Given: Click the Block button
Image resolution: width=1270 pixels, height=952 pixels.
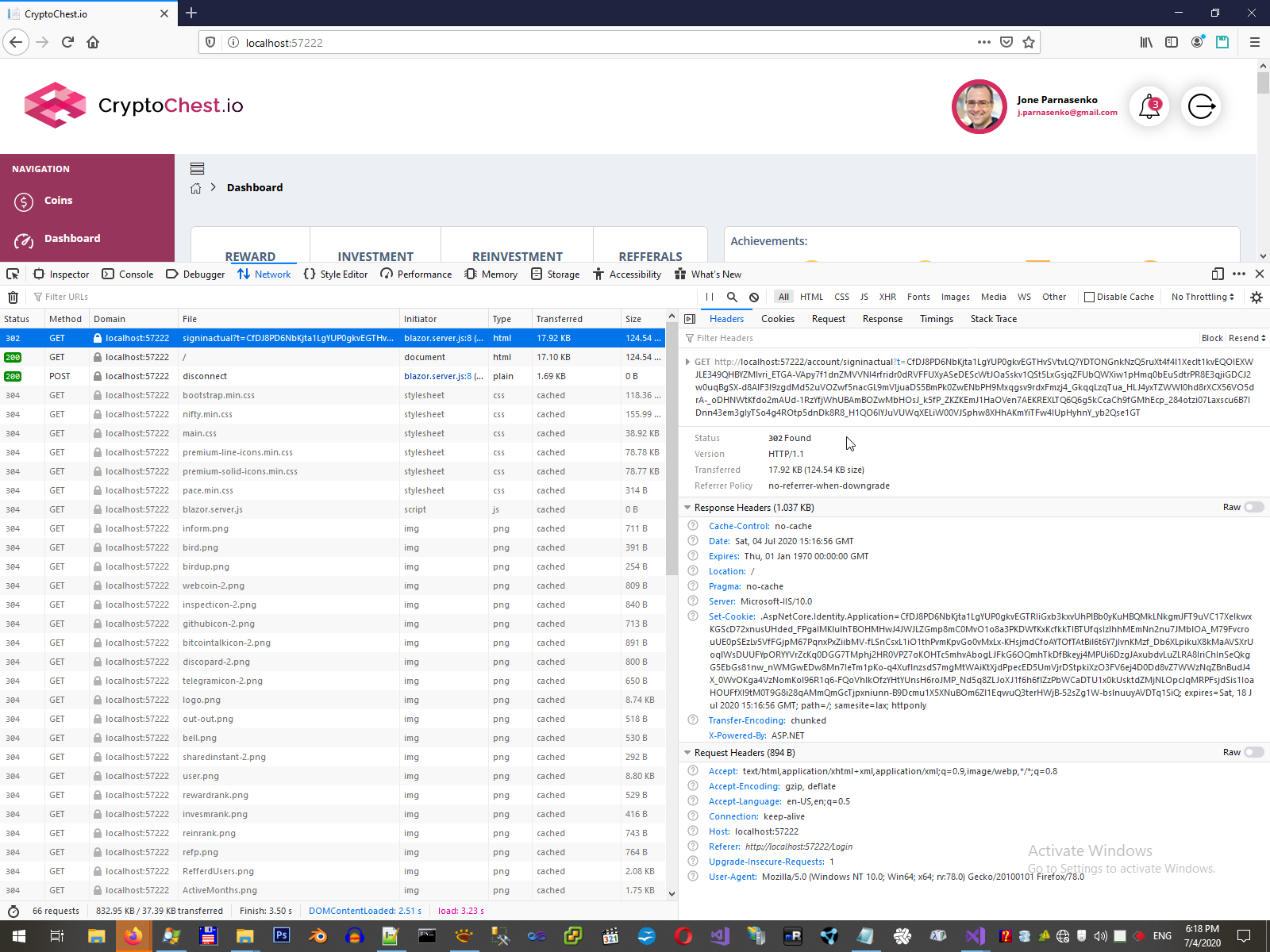Looking at the screenshot, I should pyautogui.click(x=1212, y=338).
